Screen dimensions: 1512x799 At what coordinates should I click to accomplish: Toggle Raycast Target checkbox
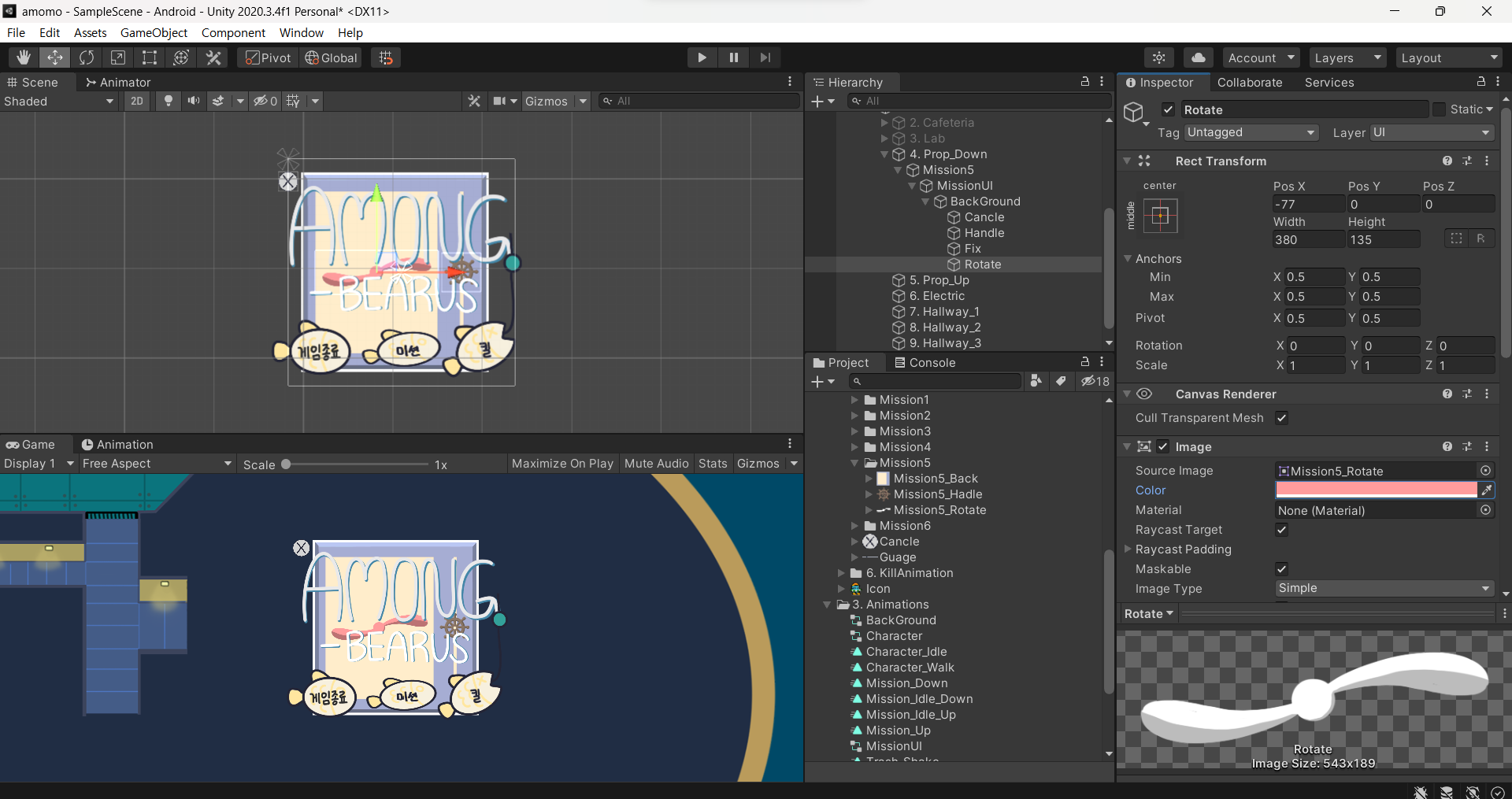pos(1282,530)
